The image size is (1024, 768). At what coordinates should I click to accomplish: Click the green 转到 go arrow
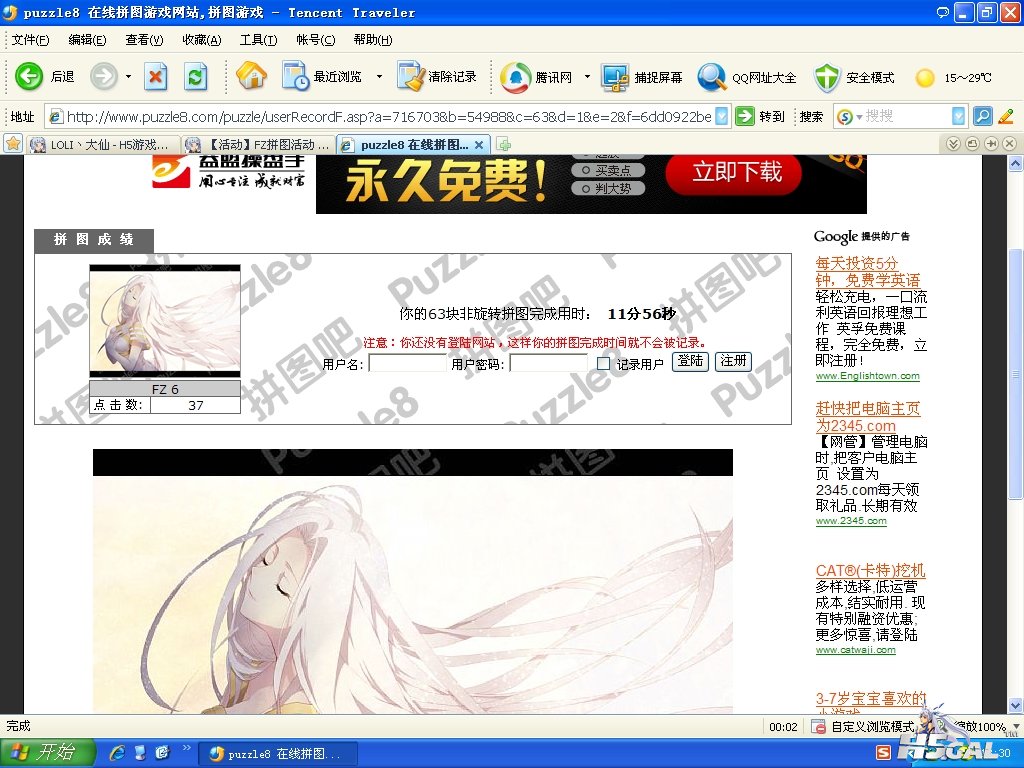744,116
